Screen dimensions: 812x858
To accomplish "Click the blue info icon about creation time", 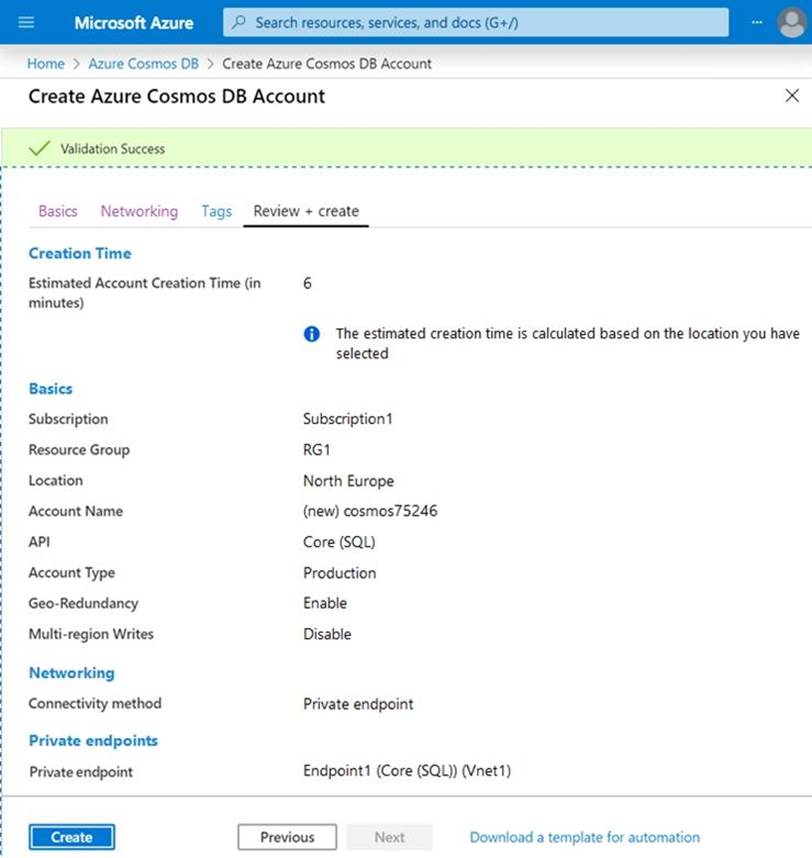I will [x=312, y=334].
